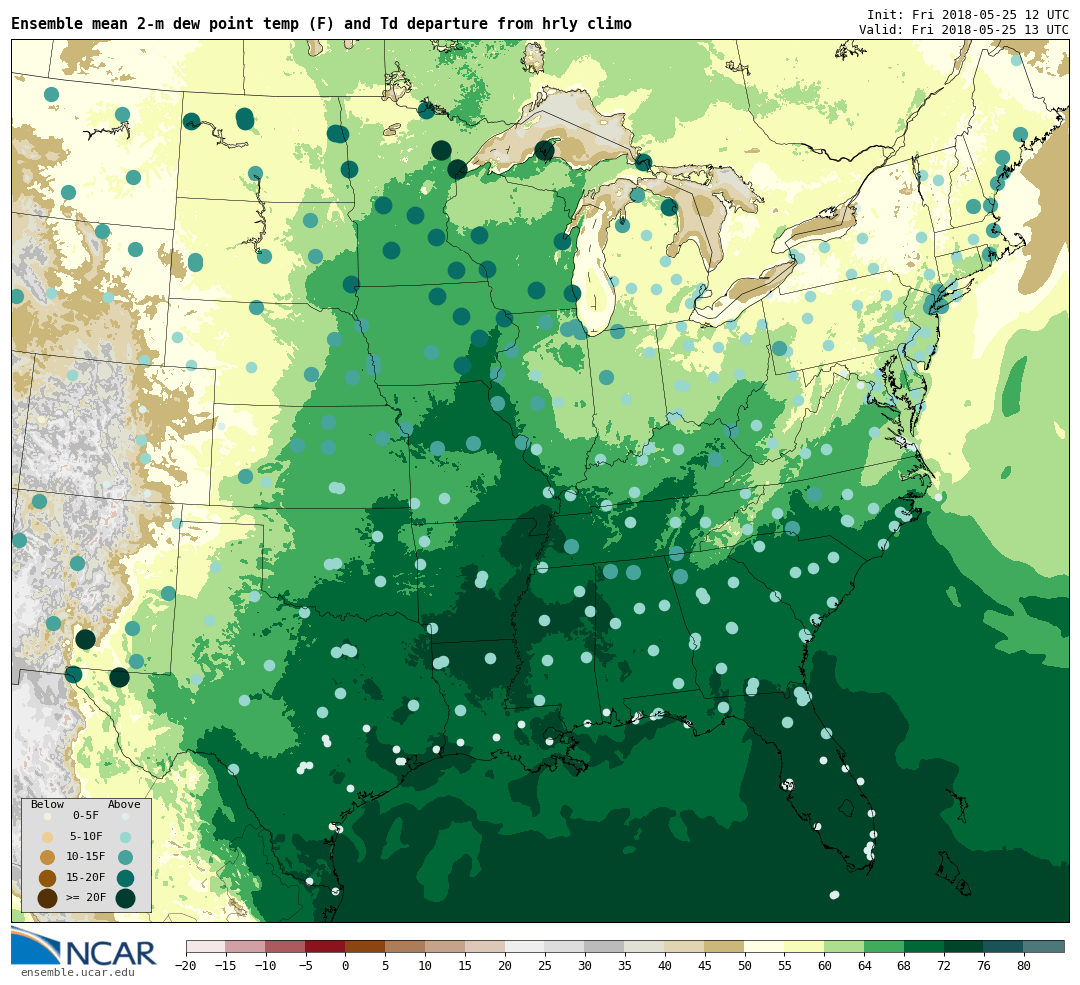This screenshot has height=985, width=1080.
Task: Click the color bar segment between -15 and -10
Action: pos(246,946)
